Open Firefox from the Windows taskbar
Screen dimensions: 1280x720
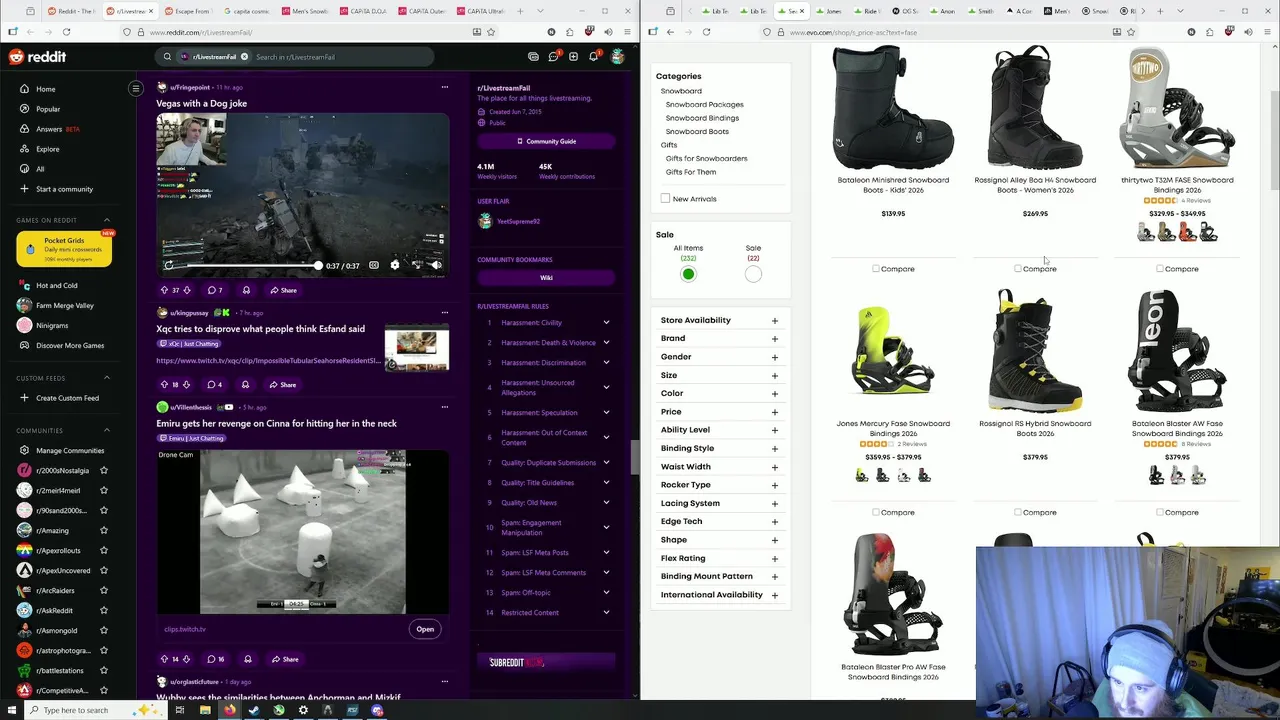[x=230, y=710]
